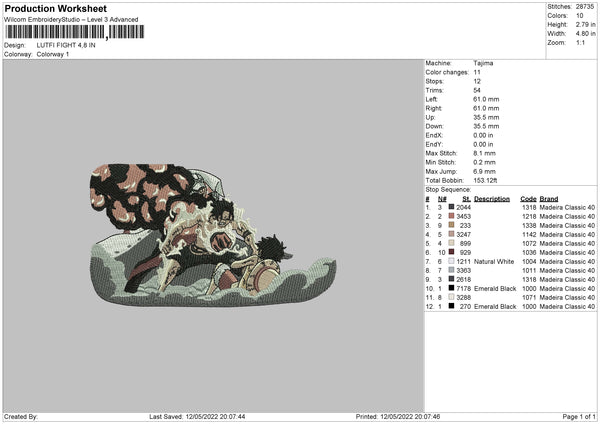Click the color swatch for stop 1 (2044 stitches)
This screenshot has width=600, height=424.
(452, 207)
